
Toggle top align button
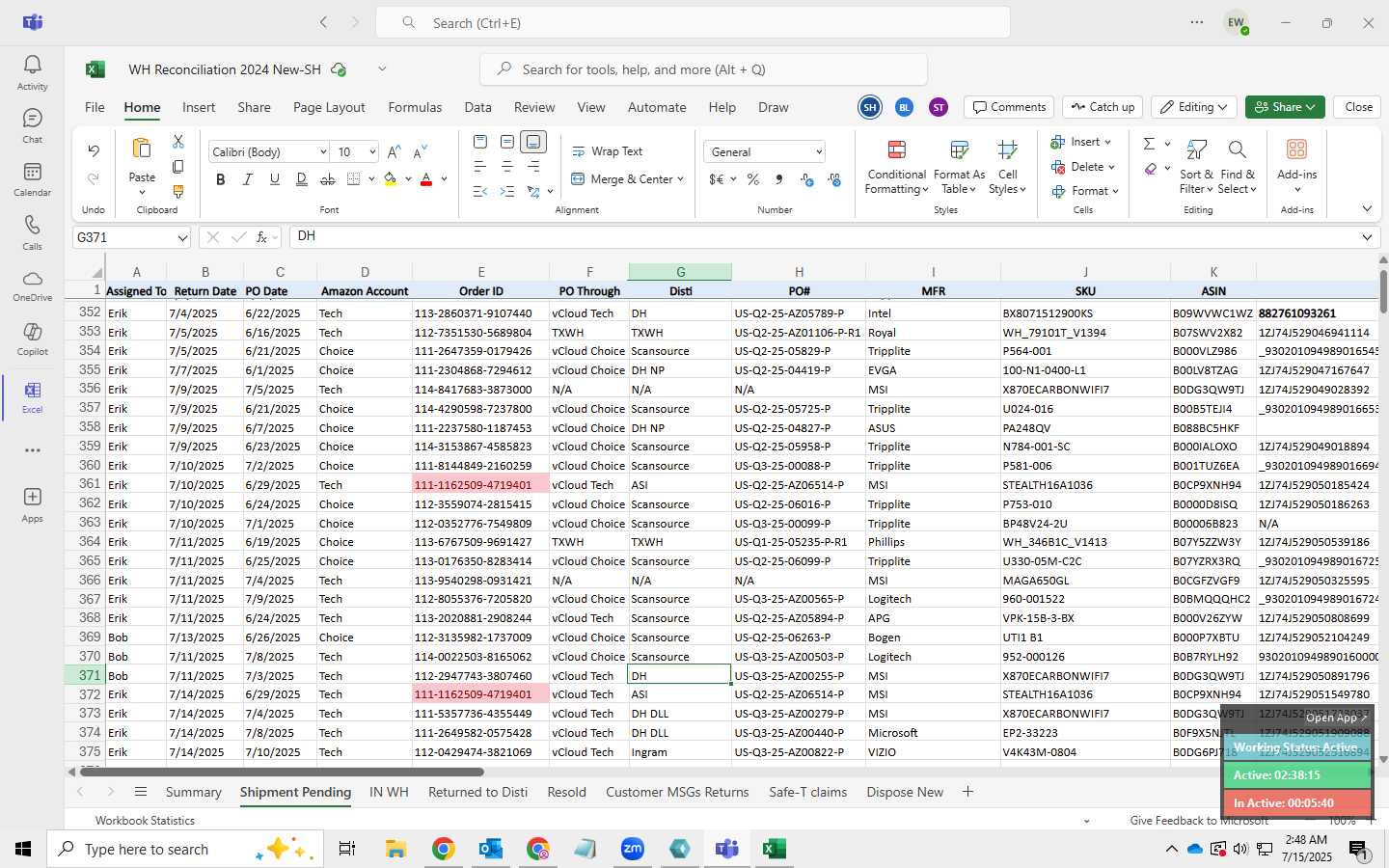click(480, 142)
